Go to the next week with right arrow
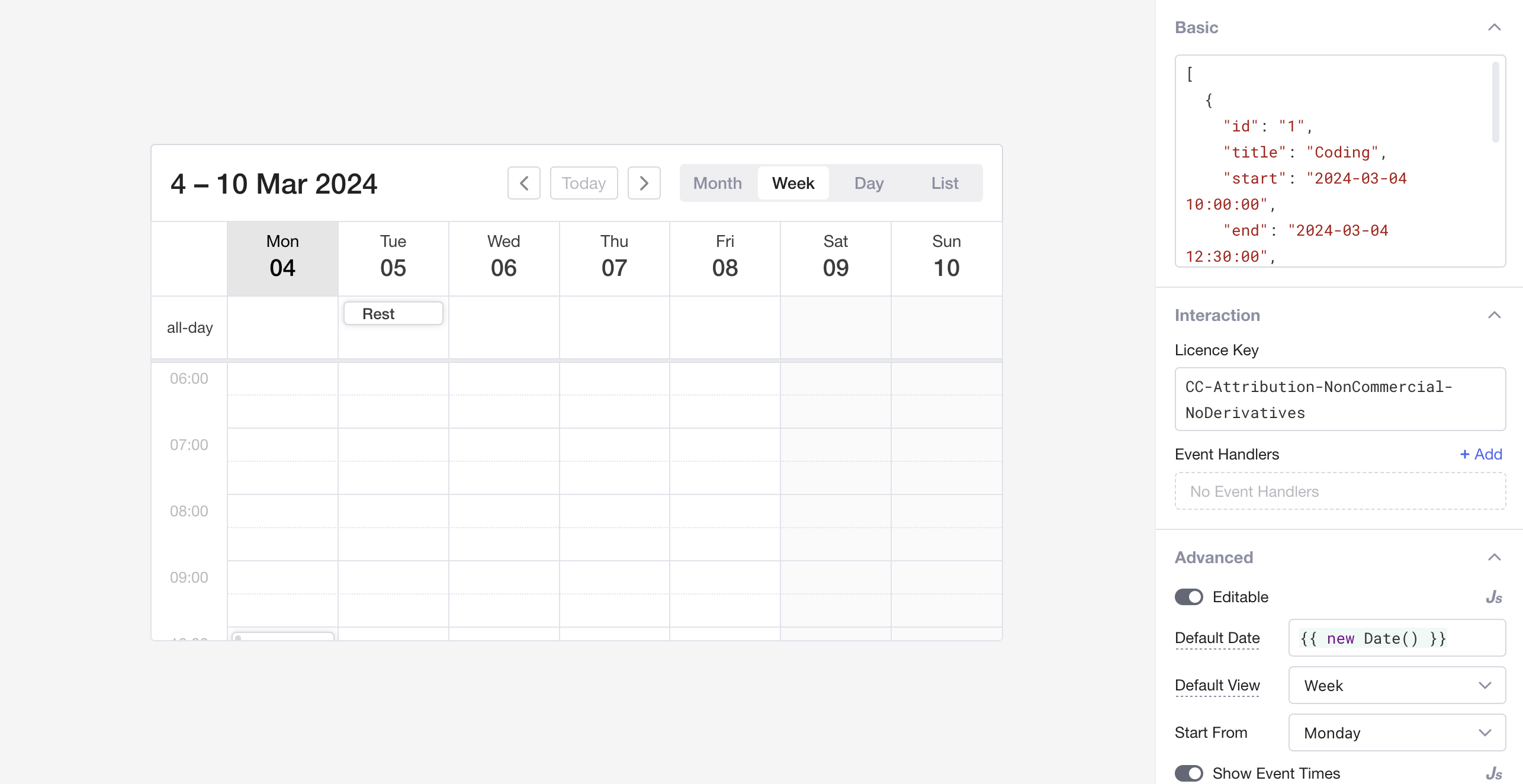Viewport: 1523px width, 784px height. click(x=644, y=183)
